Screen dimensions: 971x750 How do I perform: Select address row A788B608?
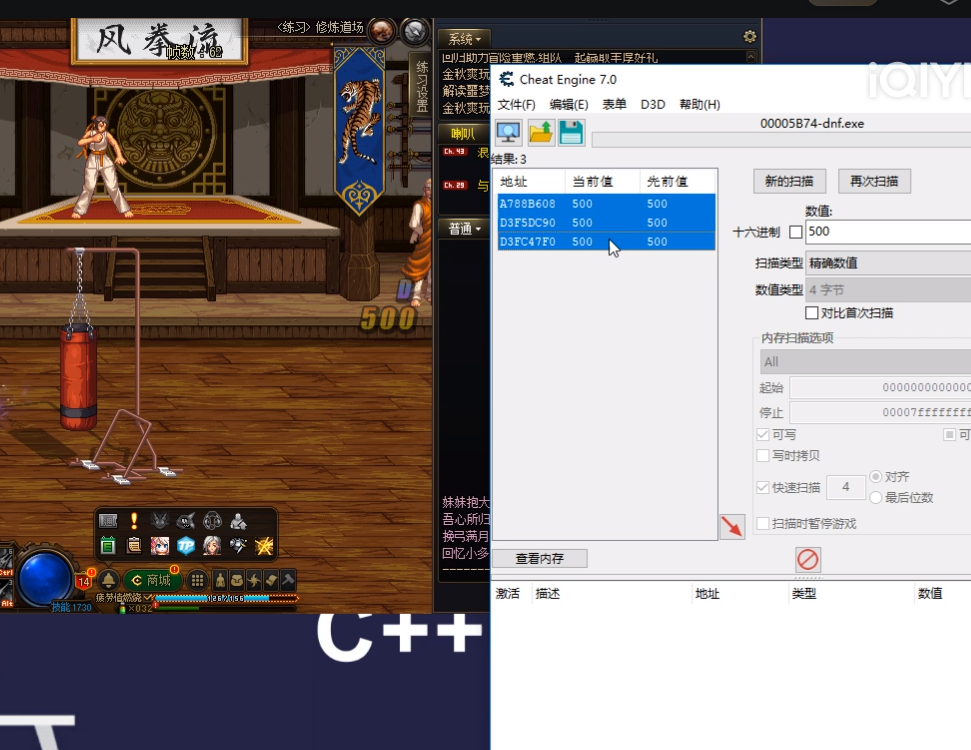pyautogui.click(x=606, y=204)
